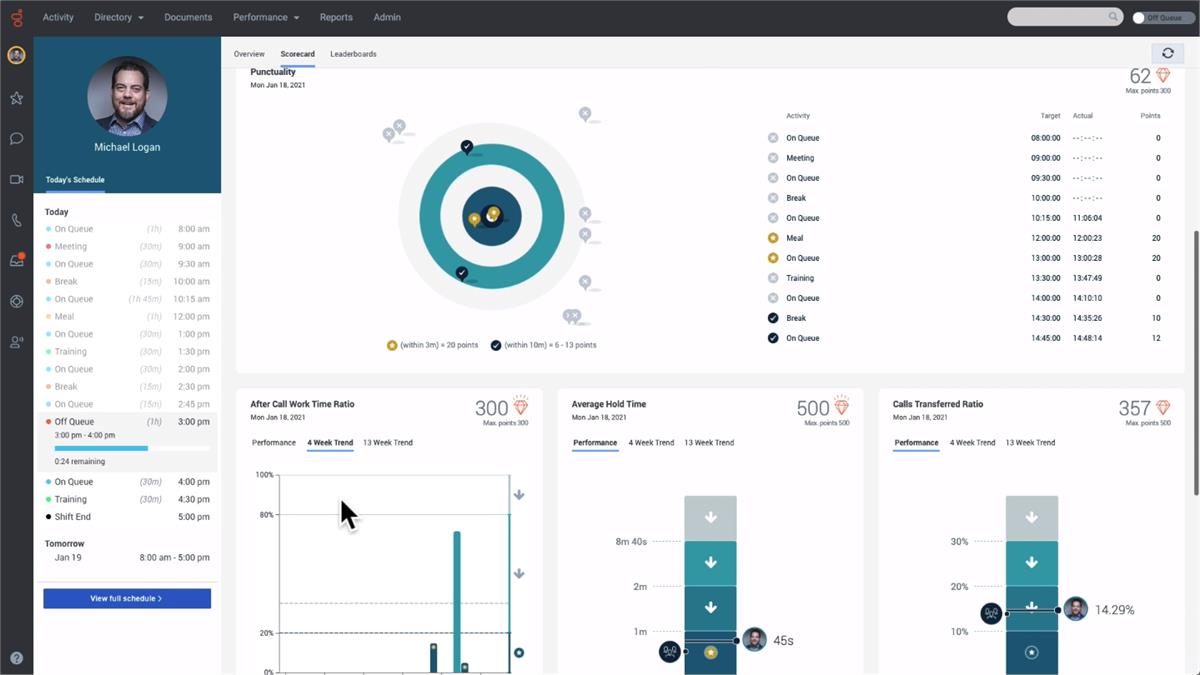Click the 12:00:23 actual time cell
Viewport: 1200px width, 675px height.
[1087, 238]
